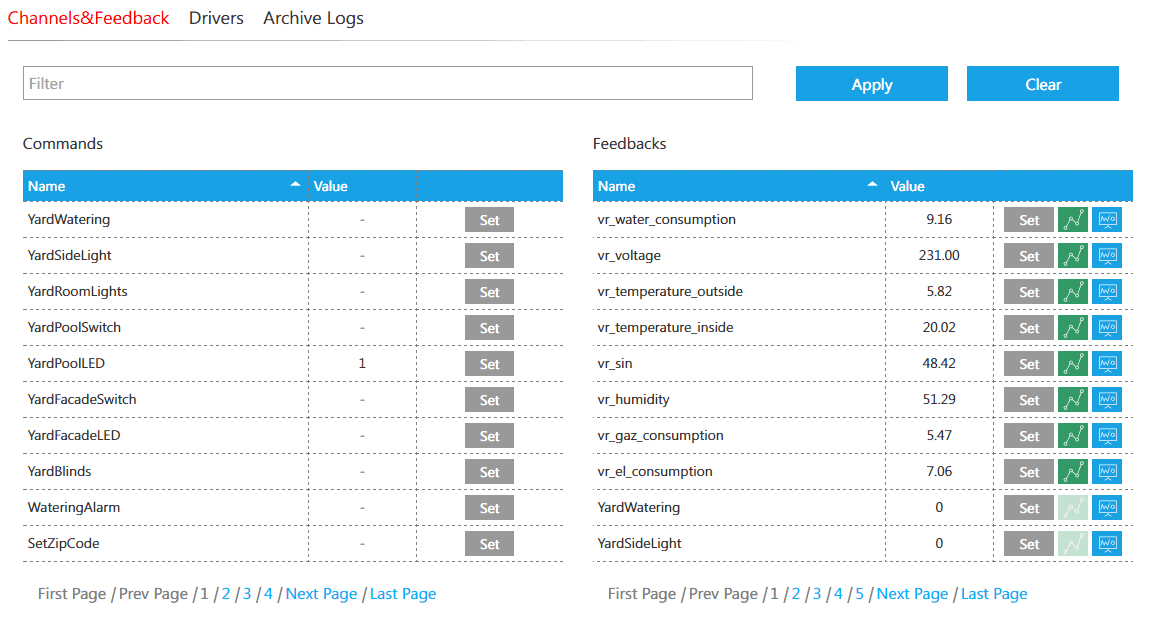Click faded chart icon in YardWatering feedback row
1149x622 pixels.
pyautogui.click(x=1072, y=508)
